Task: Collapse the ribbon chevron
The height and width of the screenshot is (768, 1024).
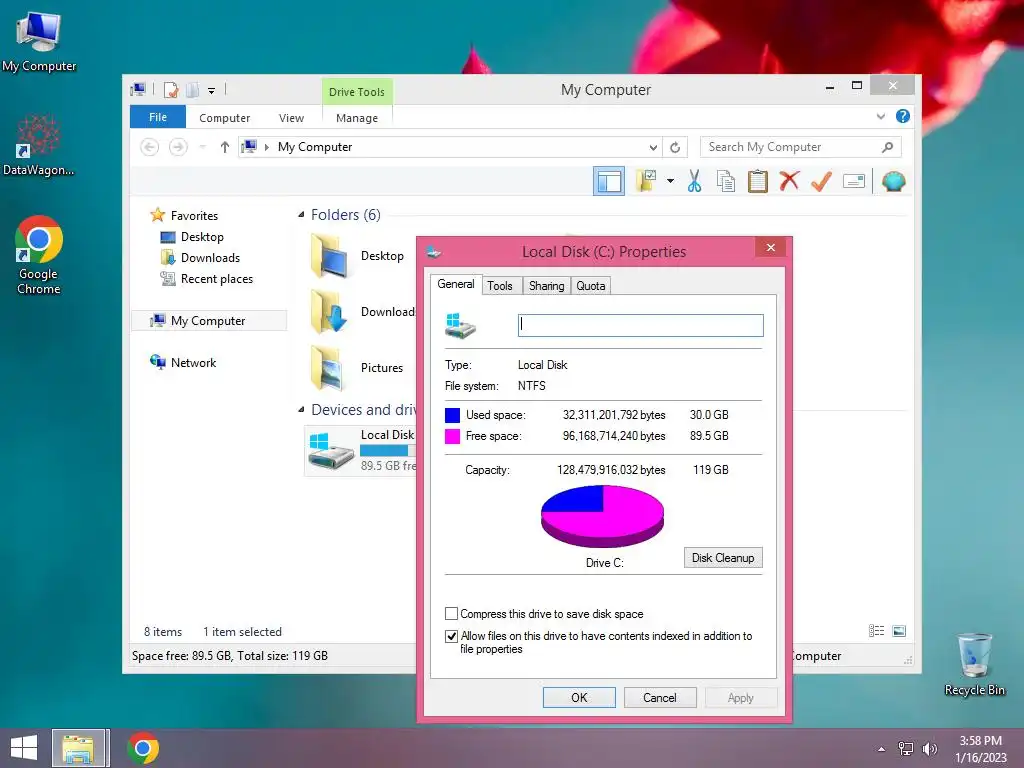Action: point(880,116)
